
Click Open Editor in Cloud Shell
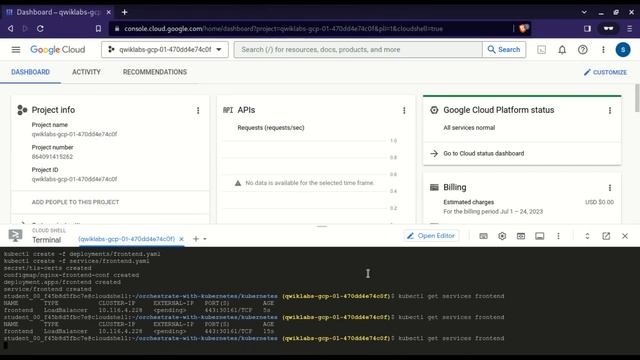tap(431, 236)
